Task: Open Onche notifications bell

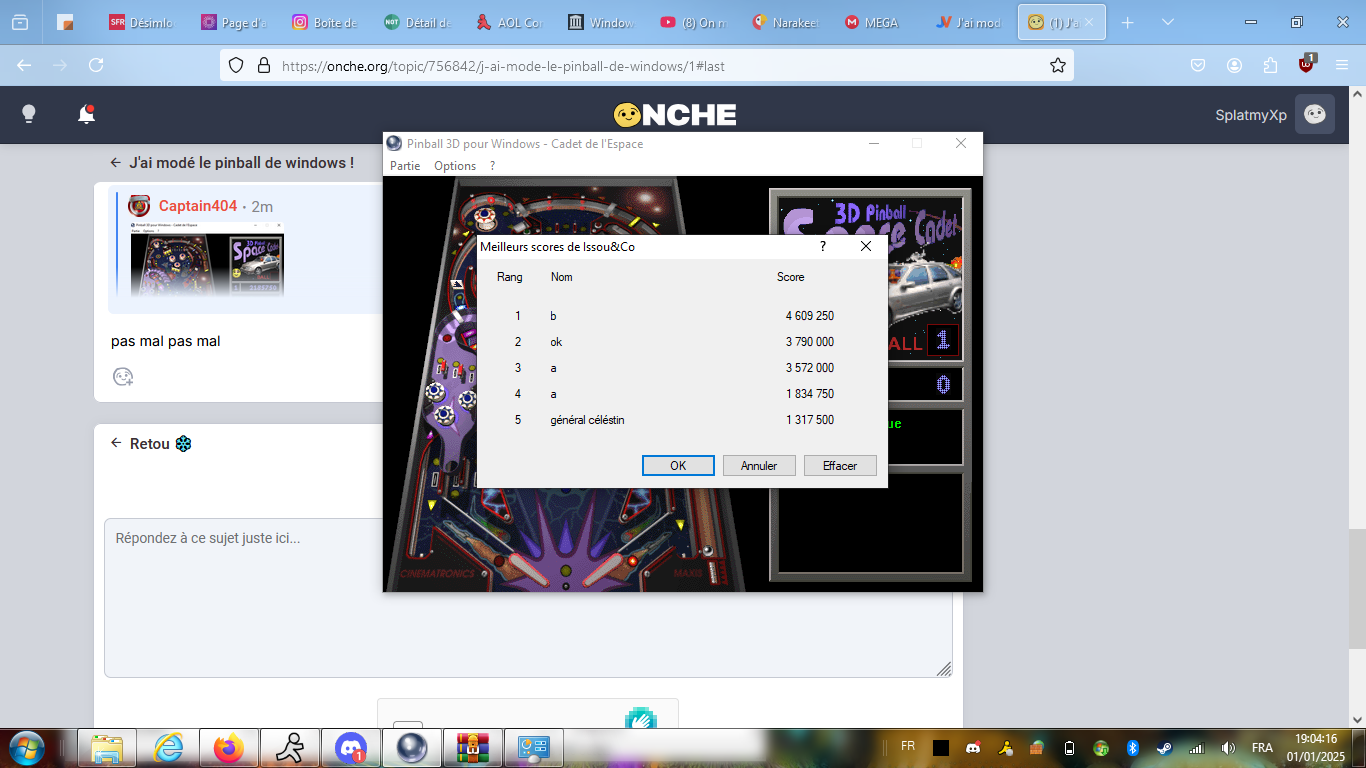Action: click(x=87, y=114)
